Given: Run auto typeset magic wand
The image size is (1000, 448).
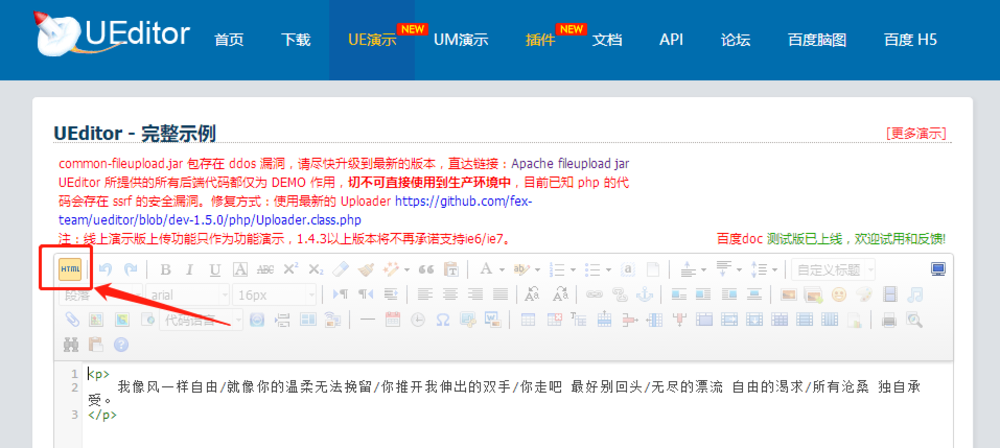Looking at the screenshot, I should (x=390, y=269).
